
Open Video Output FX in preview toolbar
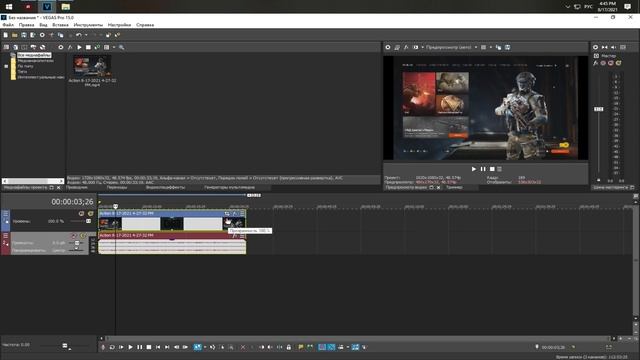tap(406, 47)
